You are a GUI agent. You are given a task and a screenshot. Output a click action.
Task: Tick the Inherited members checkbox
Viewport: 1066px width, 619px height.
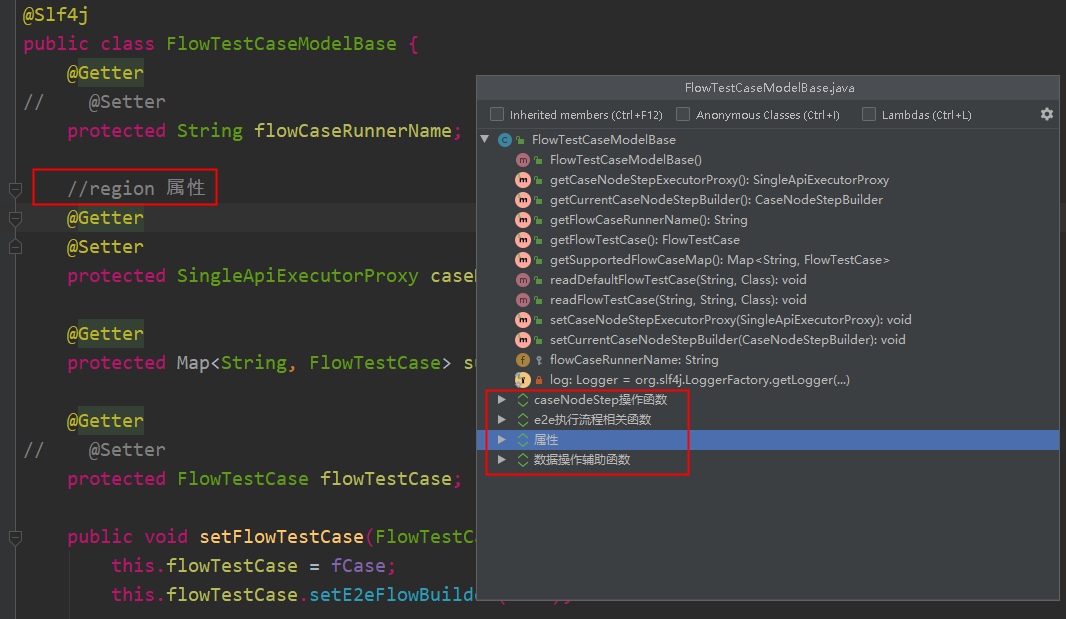point(497,114)
